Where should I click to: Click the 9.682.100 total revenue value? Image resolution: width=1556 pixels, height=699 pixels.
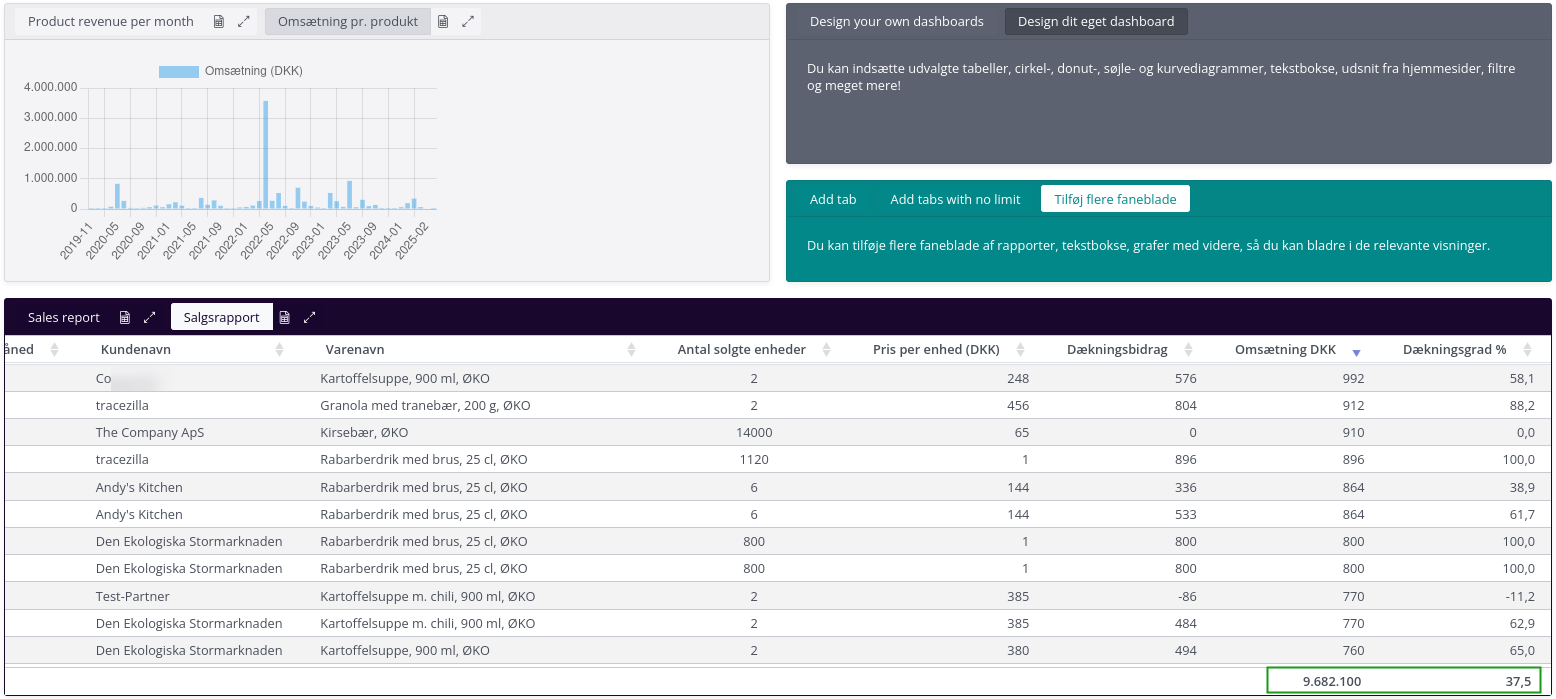click(1331, 681)
